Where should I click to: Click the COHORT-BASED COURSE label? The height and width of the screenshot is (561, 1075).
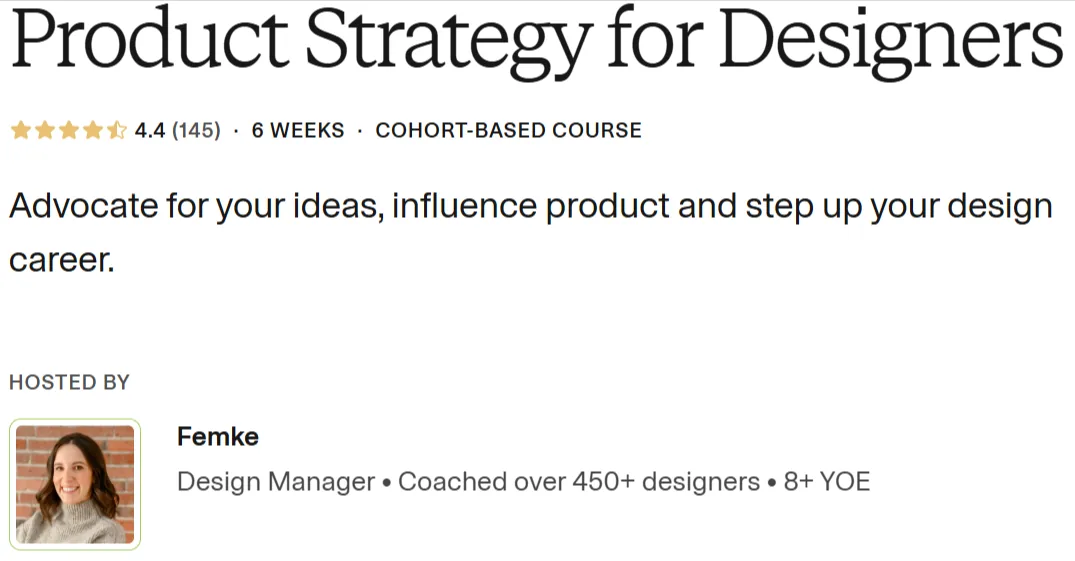tap(509, 130)
